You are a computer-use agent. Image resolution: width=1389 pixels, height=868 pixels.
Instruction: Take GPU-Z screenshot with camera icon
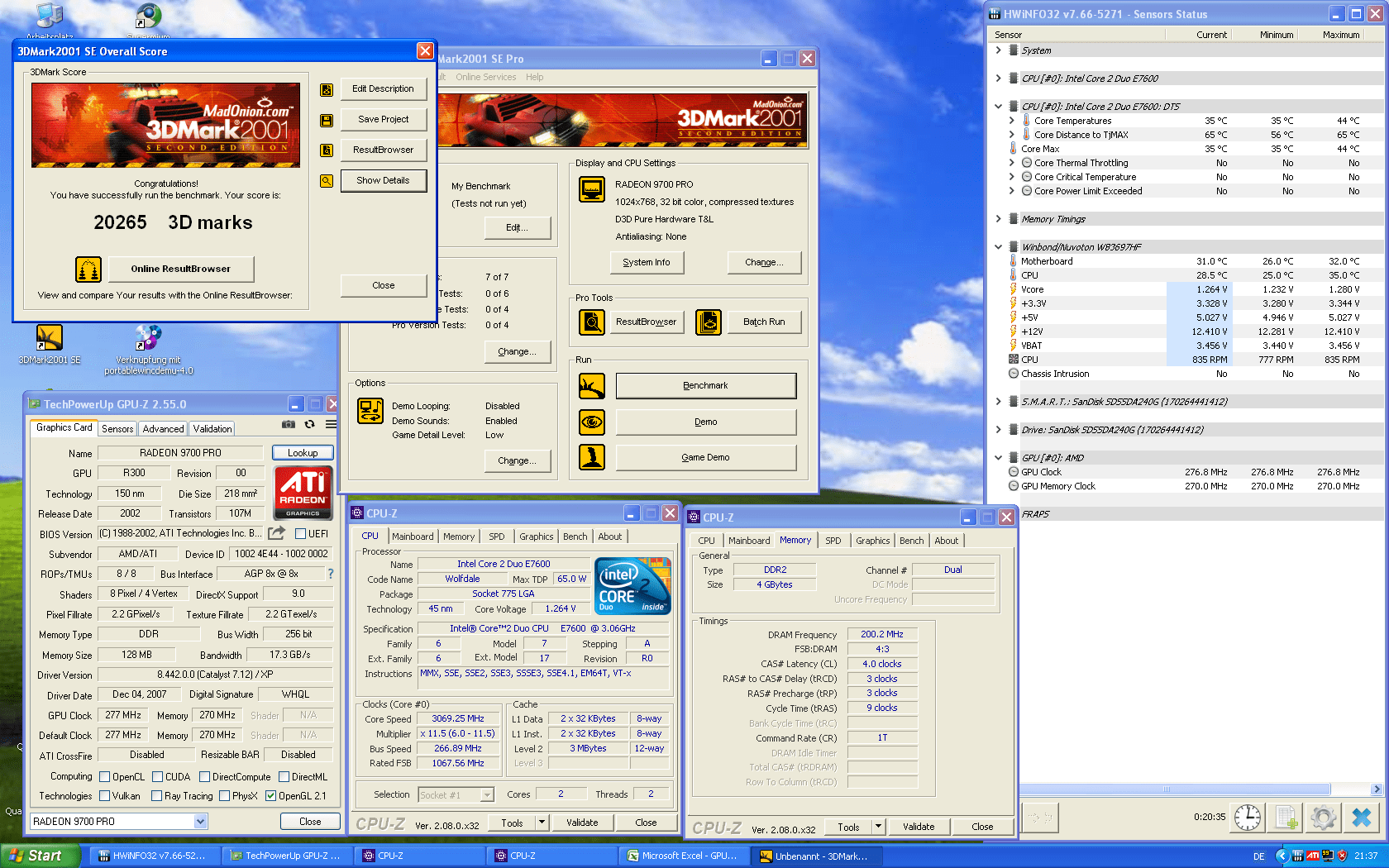tap(289, 424)
